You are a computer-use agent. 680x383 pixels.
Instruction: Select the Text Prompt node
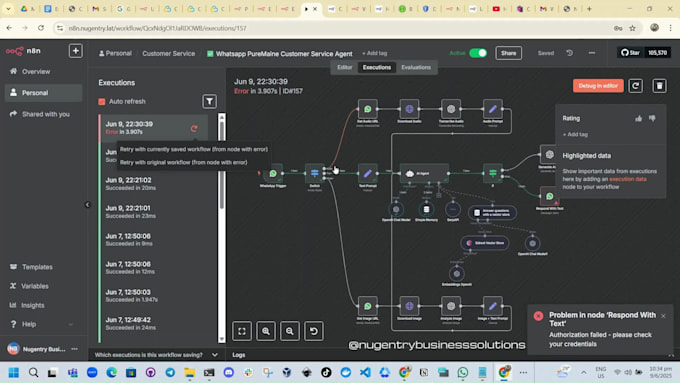pos(368,173)
